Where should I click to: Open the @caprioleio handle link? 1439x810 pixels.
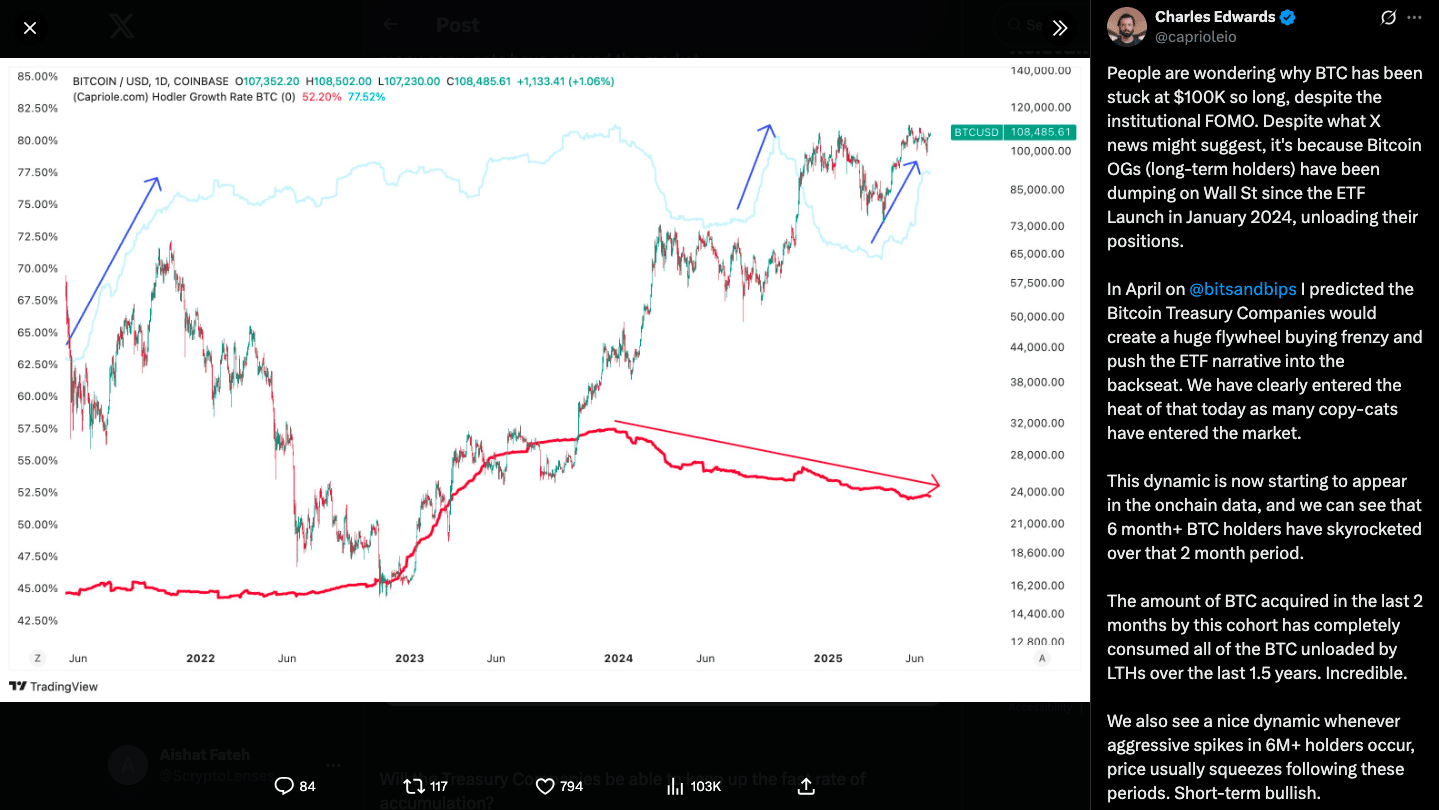1196,37
